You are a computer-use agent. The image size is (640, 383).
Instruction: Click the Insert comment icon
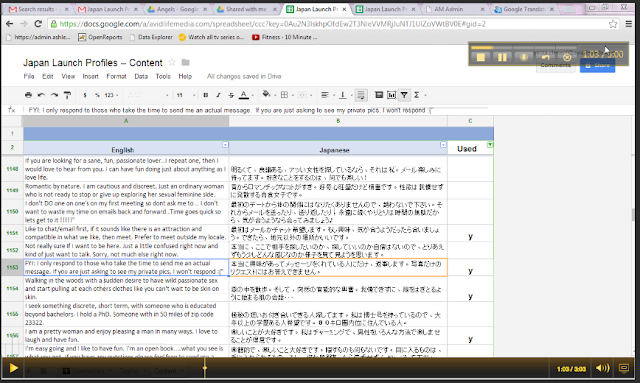(379, 95)
